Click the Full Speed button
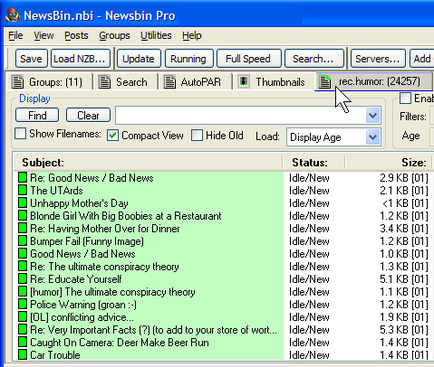The image size is (434, 367). tap(248, 59)
